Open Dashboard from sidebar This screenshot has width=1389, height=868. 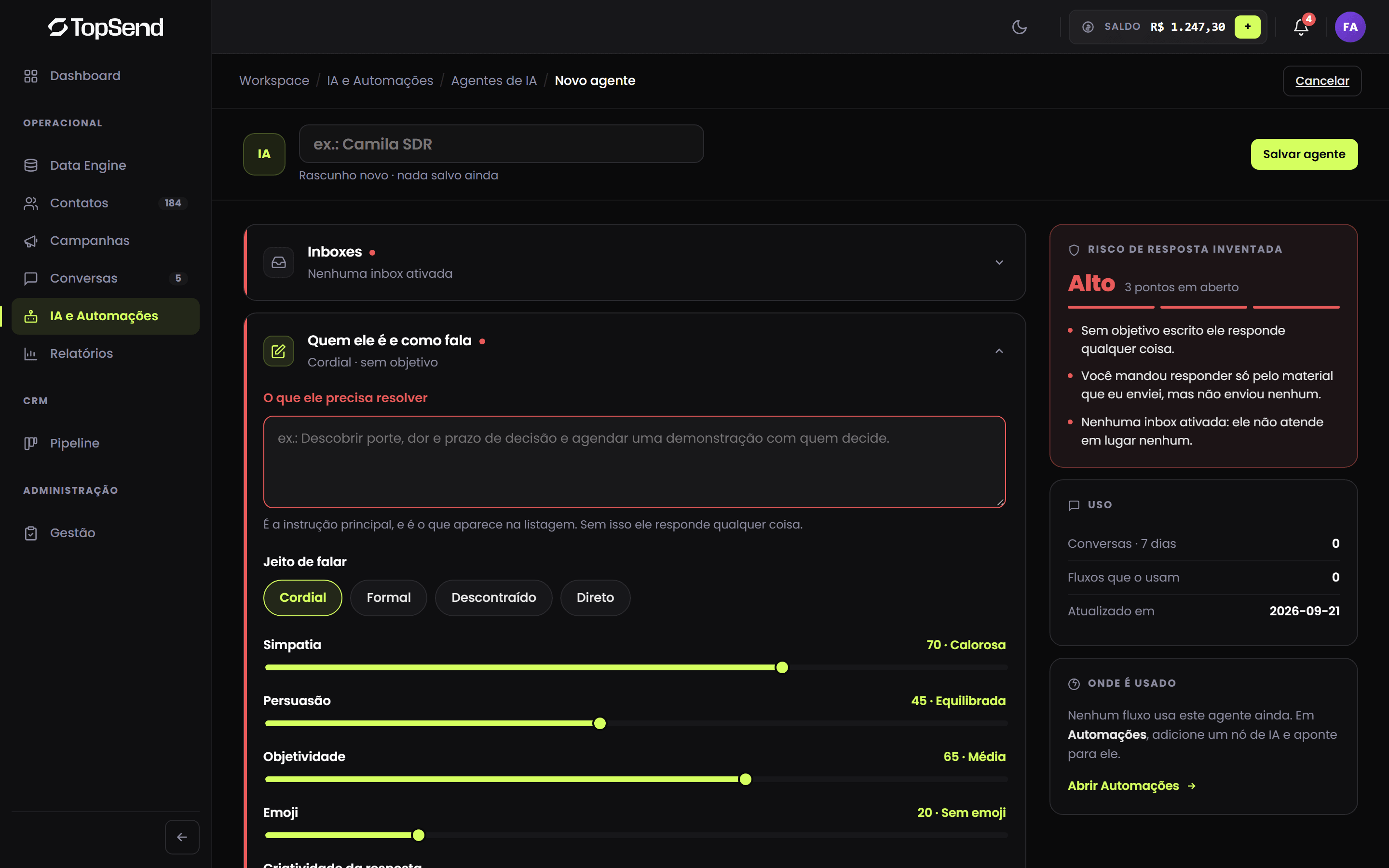[x=106, y=76]
